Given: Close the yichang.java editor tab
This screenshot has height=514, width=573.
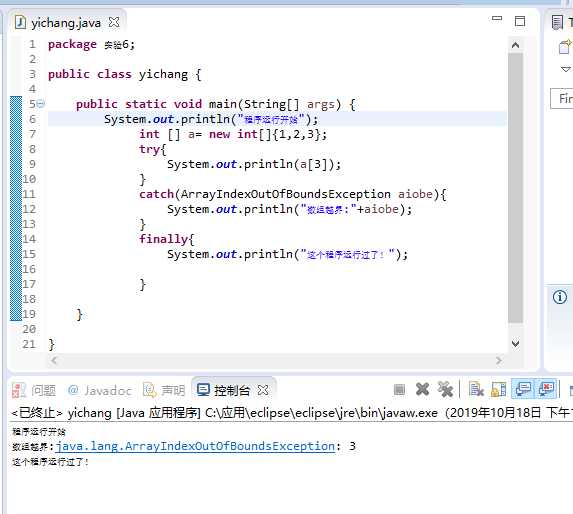Looking at the screenshot, I should 114,22.
